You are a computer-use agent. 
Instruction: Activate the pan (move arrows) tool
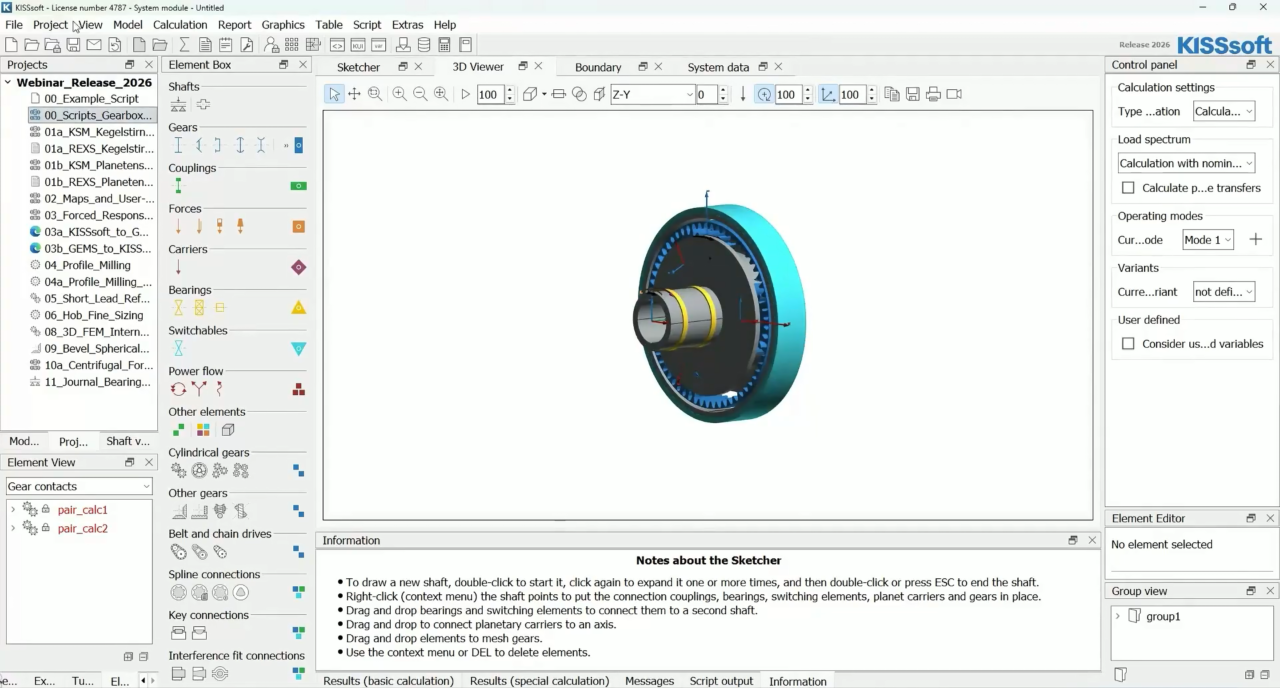point(354,94)
